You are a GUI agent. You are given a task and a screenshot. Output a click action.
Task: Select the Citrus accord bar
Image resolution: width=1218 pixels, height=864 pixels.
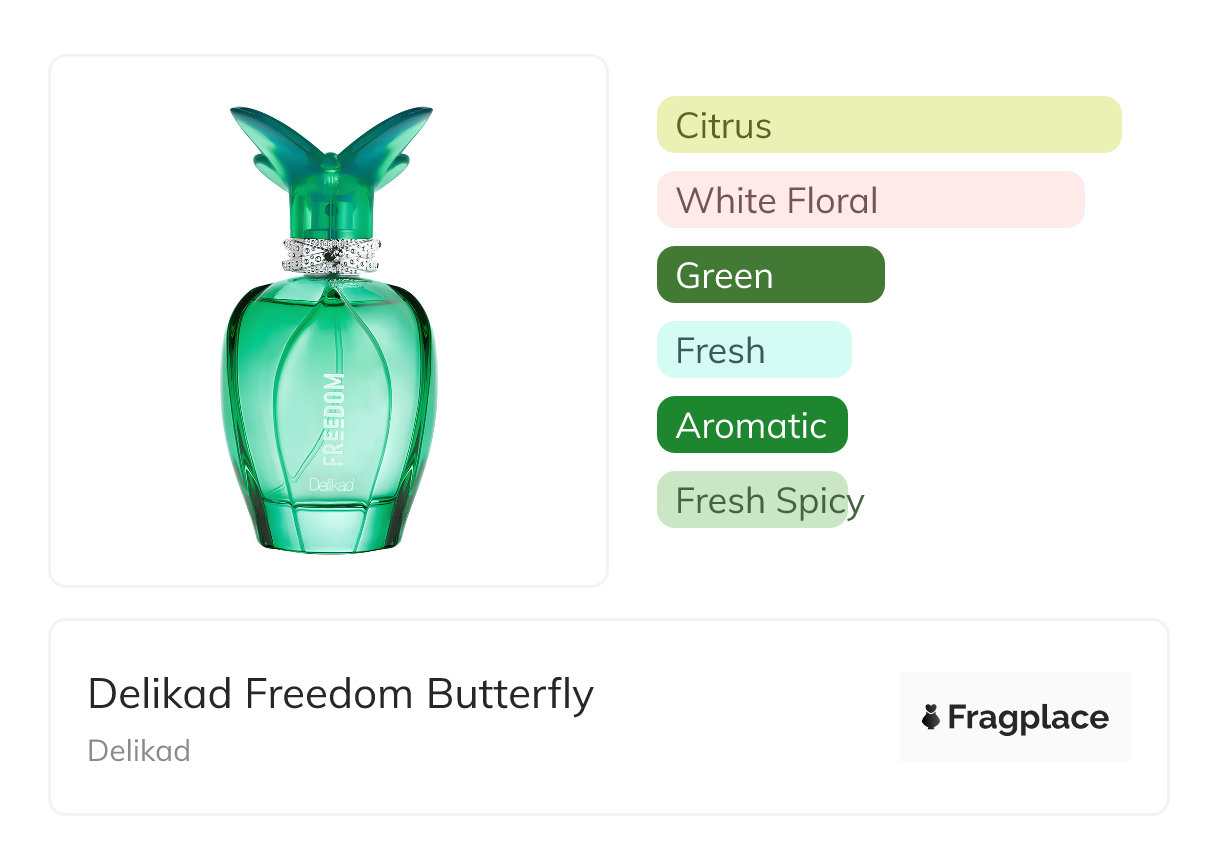click(888, 125)
